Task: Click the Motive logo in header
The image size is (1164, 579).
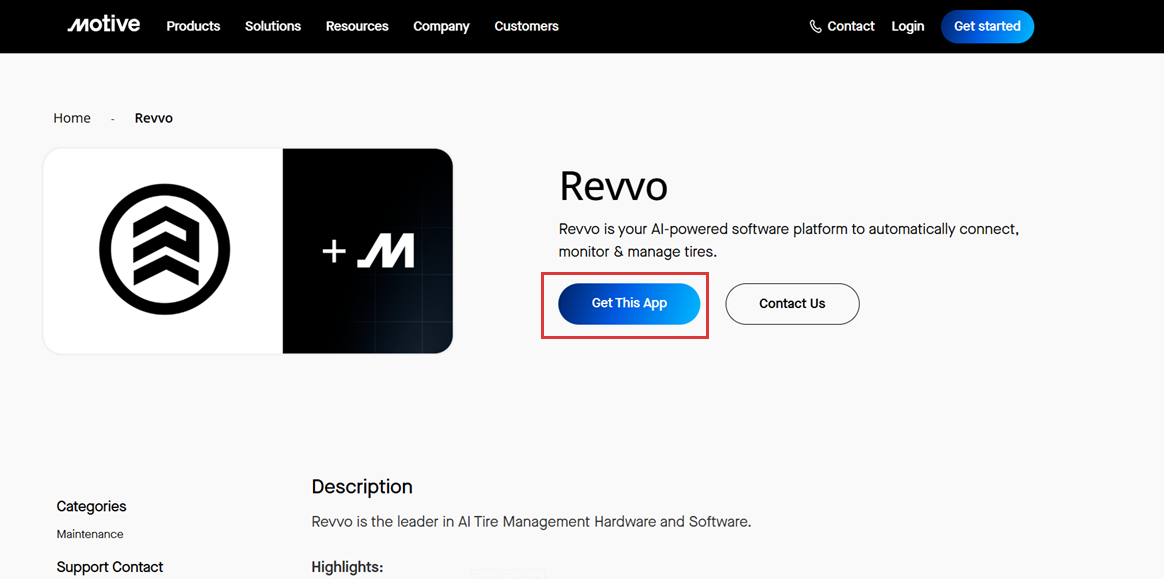Action: click(x=103, y=25)
